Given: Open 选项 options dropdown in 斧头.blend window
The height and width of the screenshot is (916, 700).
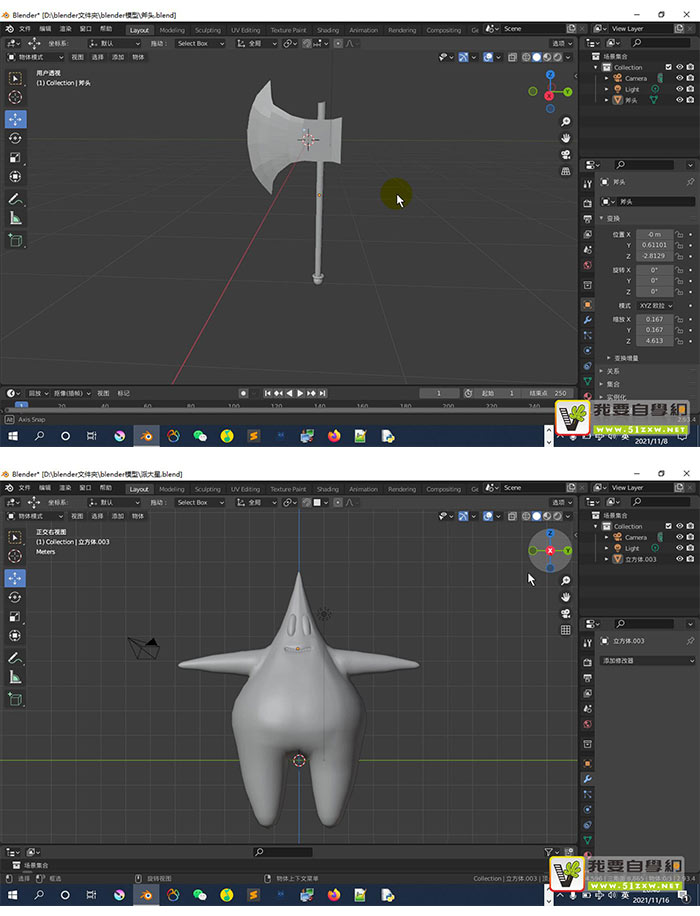Looking at the screenshot, I should click(563, 43).
